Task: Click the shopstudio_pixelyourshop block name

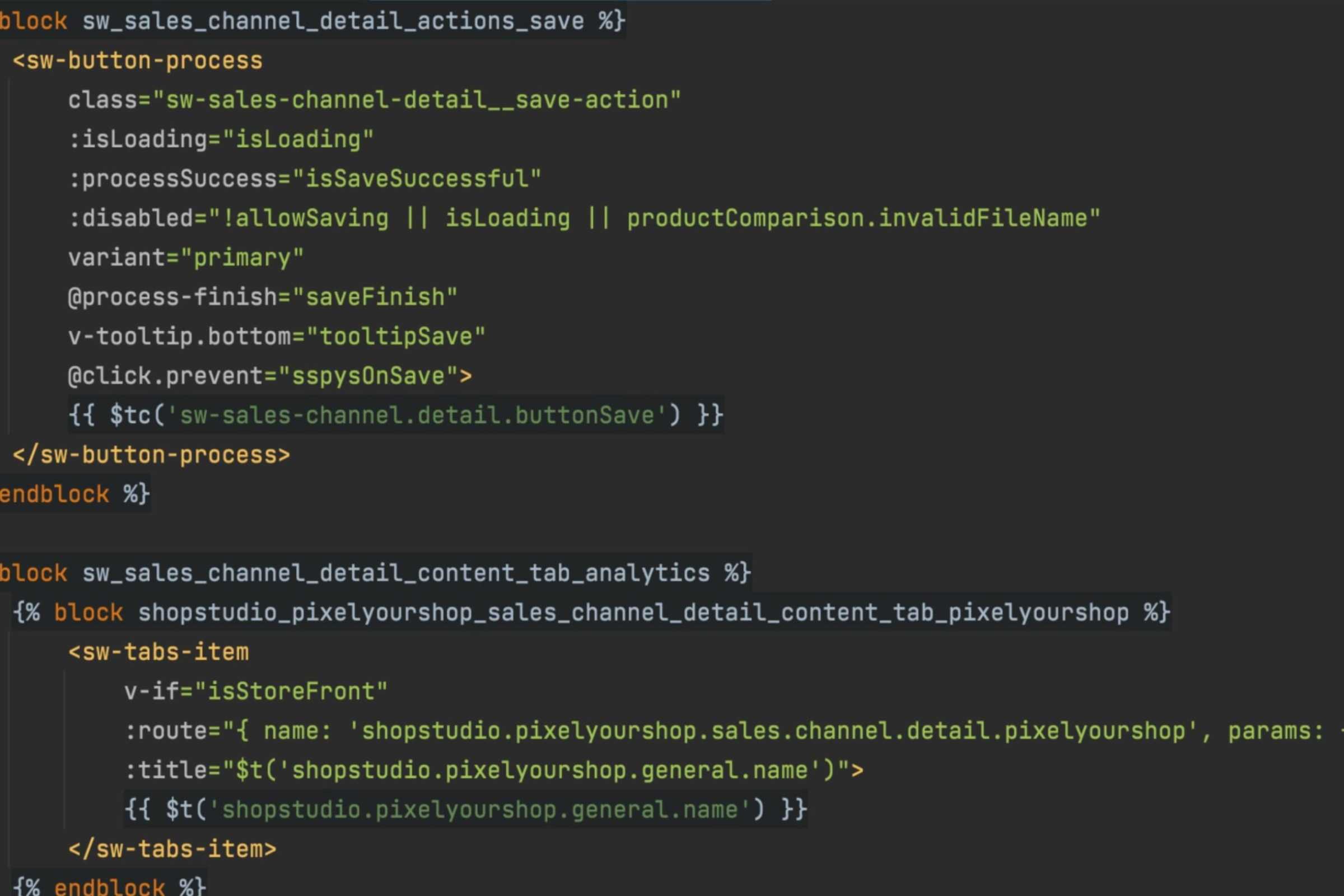Action: [x=633, y=613]
